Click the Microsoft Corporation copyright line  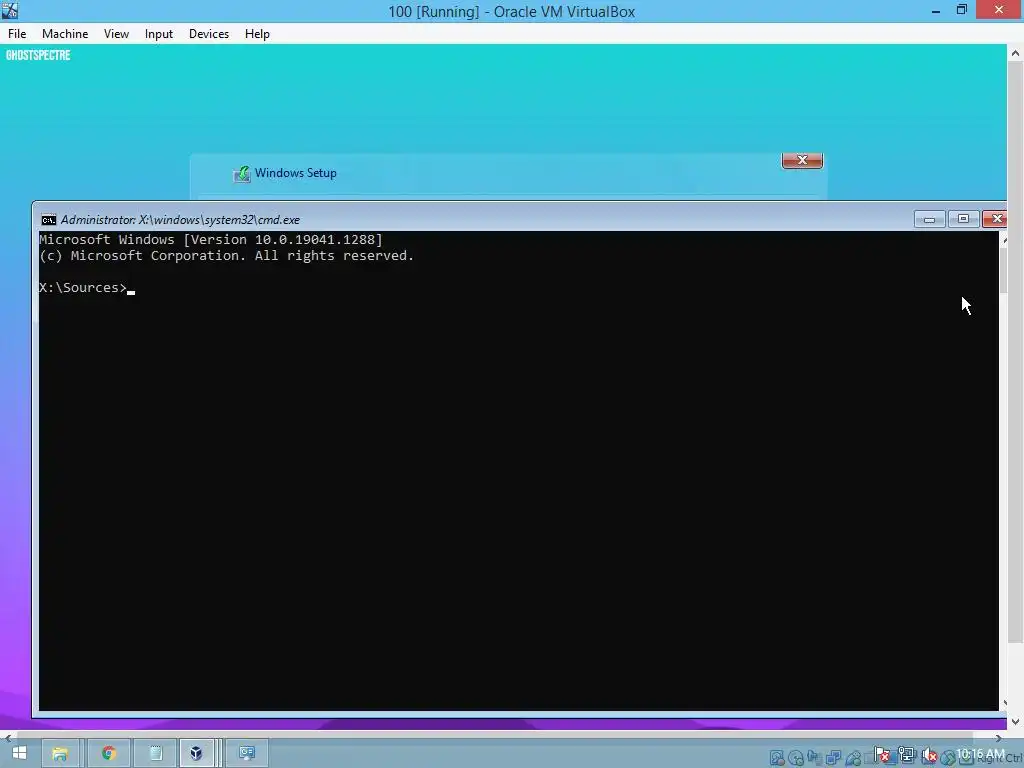click(227, 256)
